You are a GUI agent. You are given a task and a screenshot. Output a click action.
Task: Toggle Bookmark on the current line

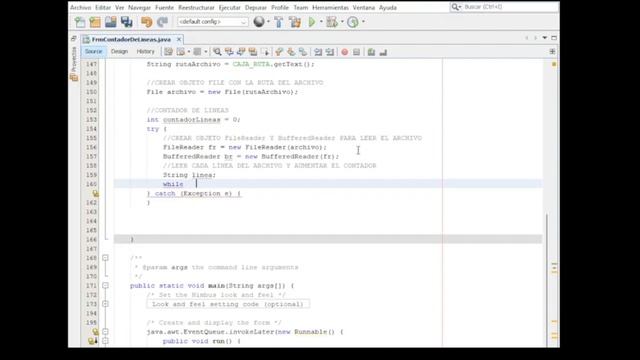click(303, 52)
